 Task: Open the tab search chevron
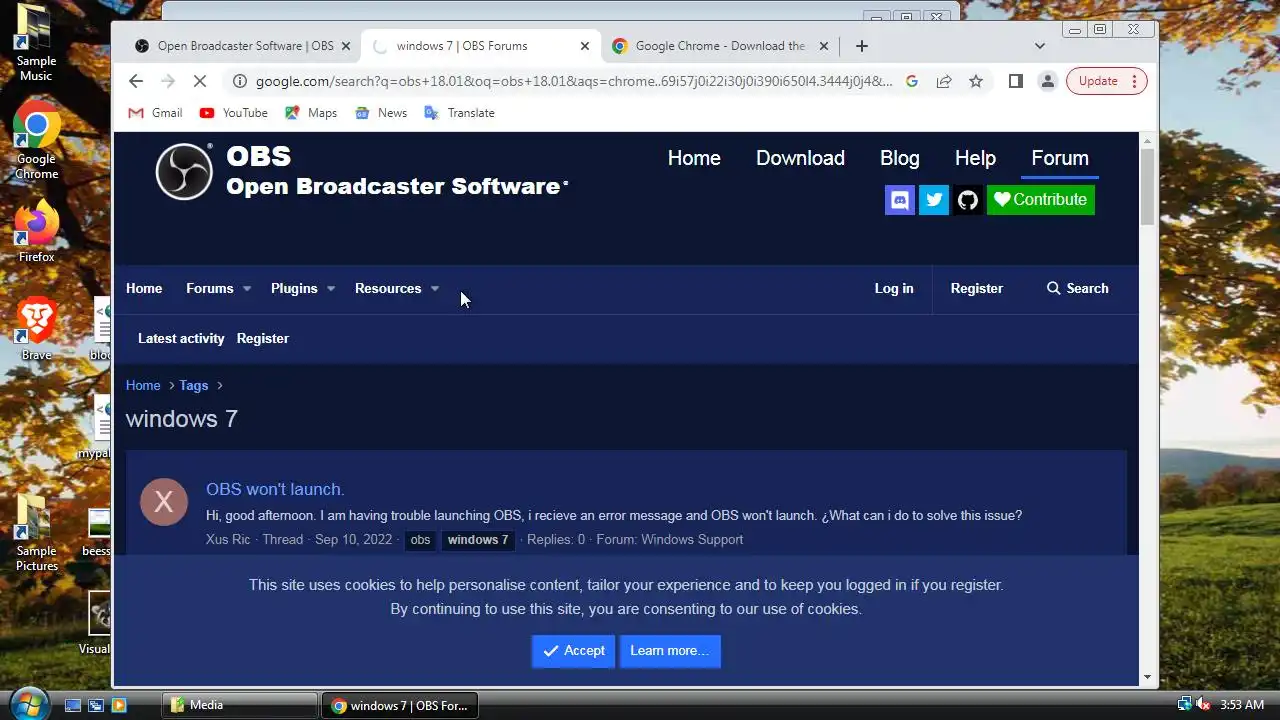1039,46
